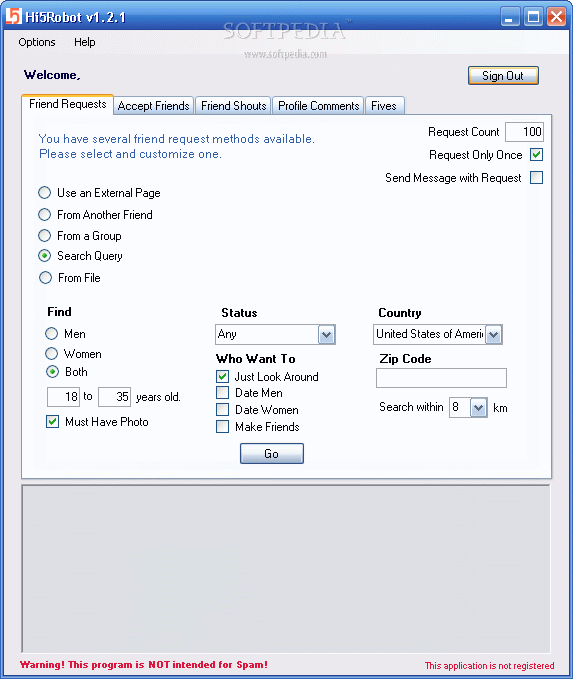Open the Country dropdown
The height and width of the screenshot is (679, 573).
click(x=493, y=334)
